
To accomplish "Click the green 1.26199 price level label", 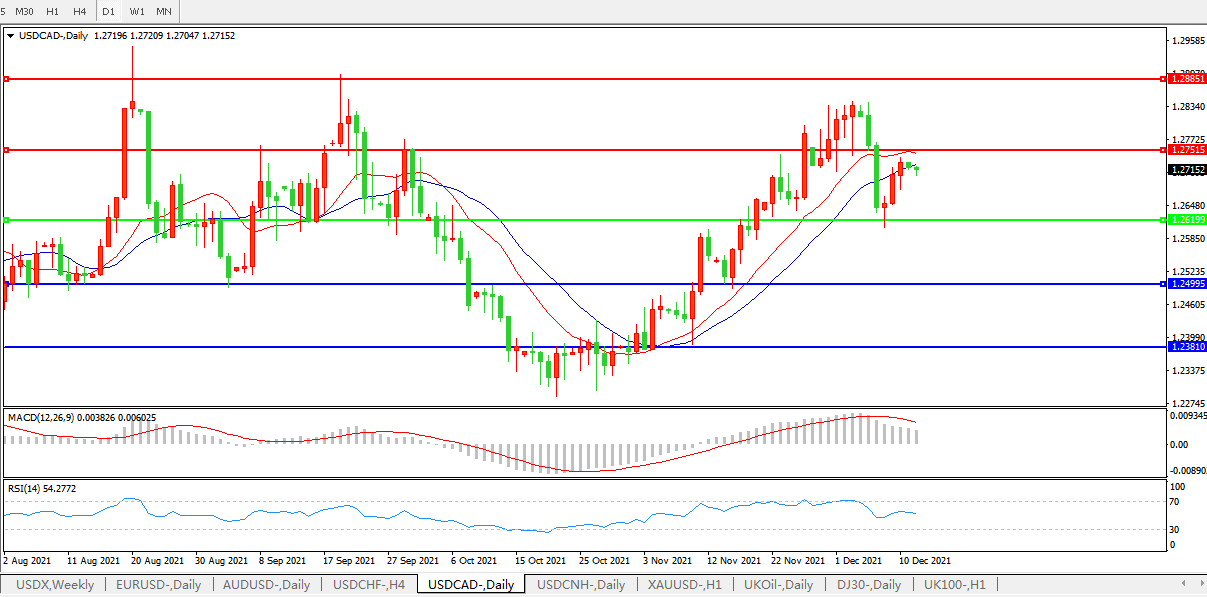I will tap(1187, 219).
